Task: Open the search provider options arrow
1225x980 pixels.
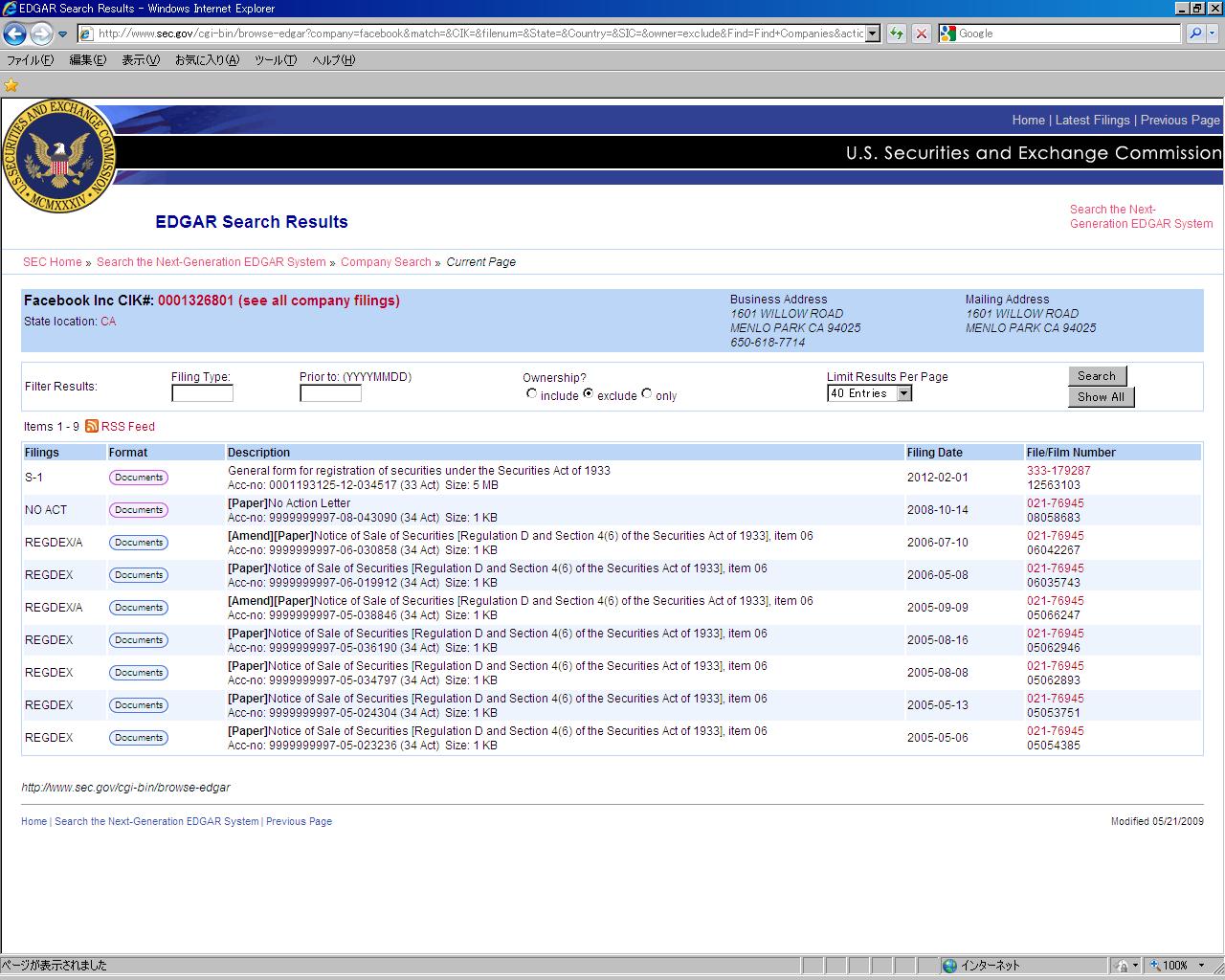Action: pyautogui.click(x=1213, y=33)
